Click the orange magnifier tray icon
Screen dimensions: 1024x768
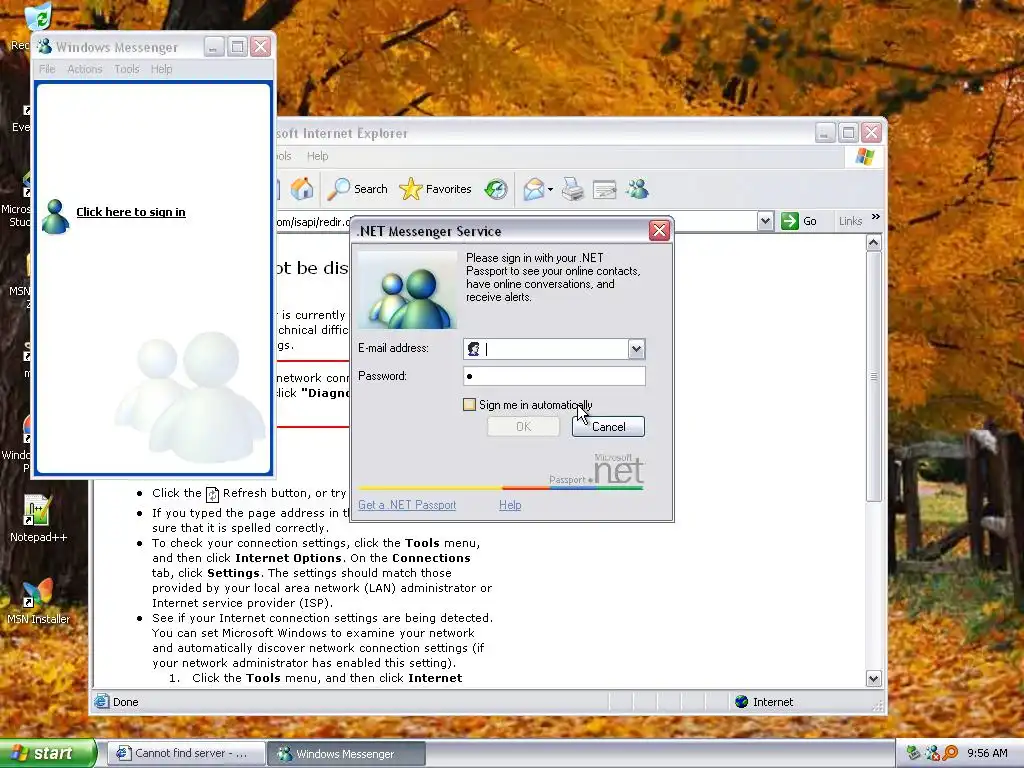[x=950, y=753]
